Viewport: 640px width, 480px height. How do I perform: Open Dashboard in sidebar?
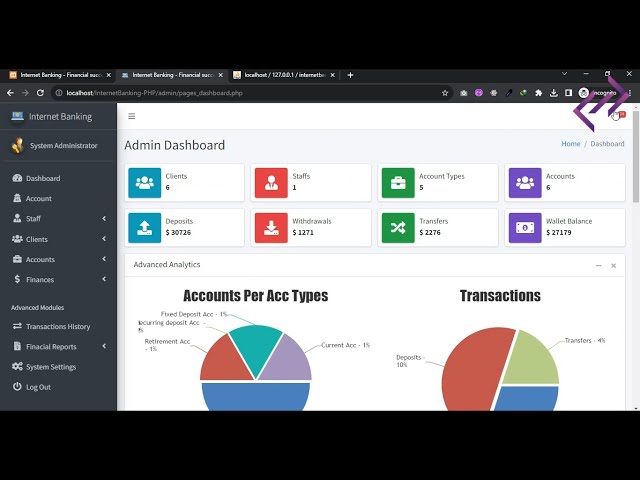coord(43,178)
